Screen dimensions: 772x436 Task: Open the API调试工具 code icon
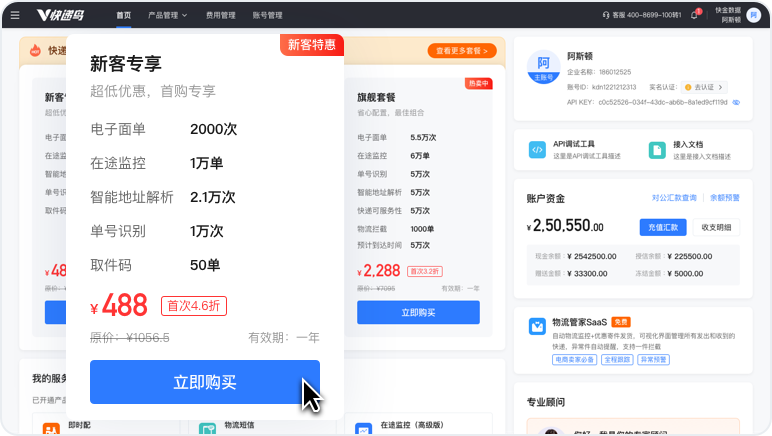tap(537, 150)
